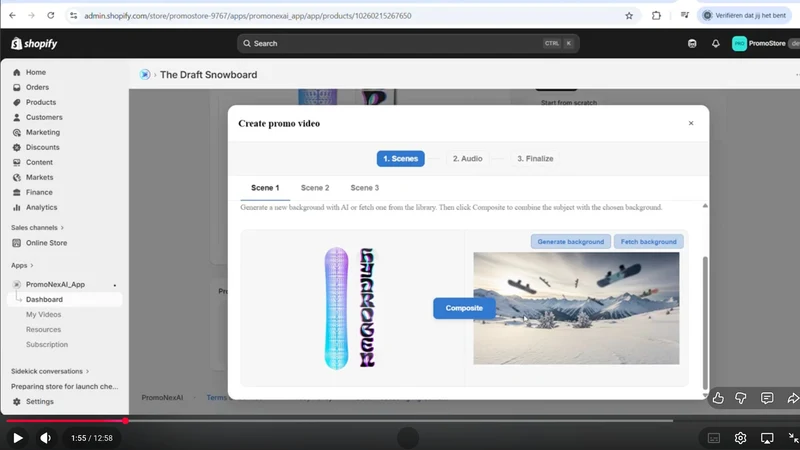
Task: Toggle video subtitles button
Action: (x=714, y=438)
